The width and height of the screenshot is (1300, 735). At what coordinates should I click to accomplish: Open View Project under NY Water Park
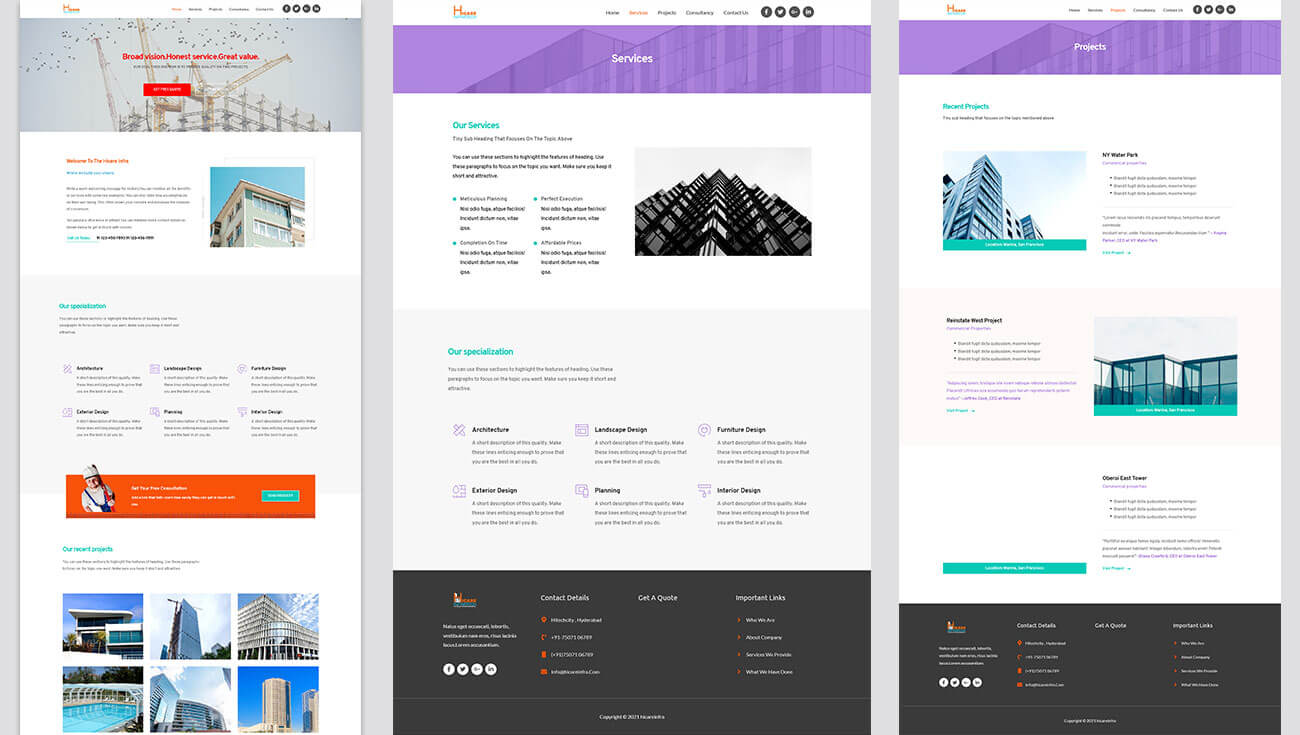(x=1113, y=252)
